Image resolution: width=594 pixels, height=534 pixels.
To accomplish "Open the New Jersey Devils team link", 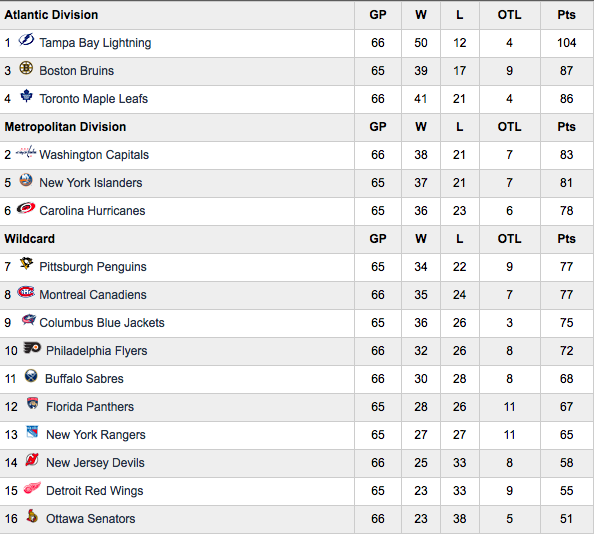I will (x=95, y=463).
